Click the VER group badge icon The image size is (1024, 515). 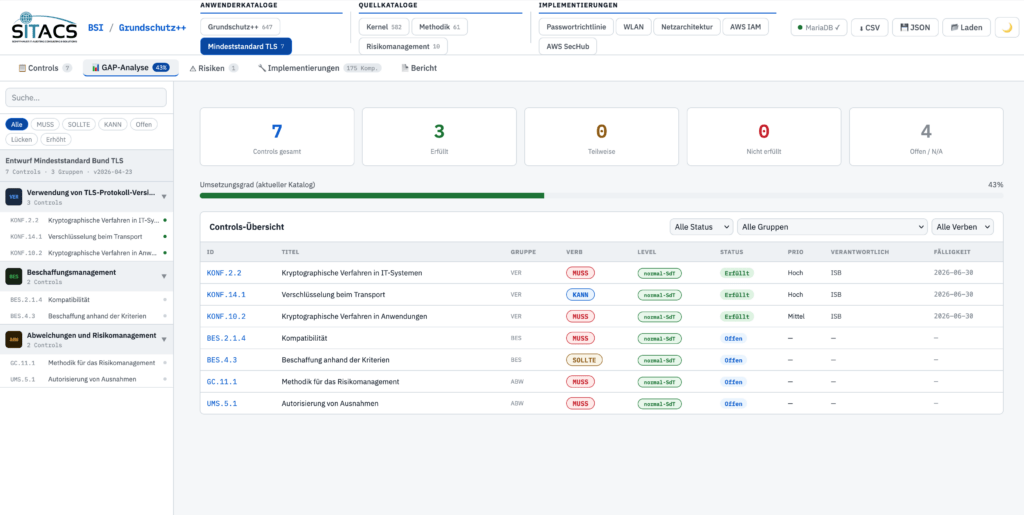click(14, 196)
